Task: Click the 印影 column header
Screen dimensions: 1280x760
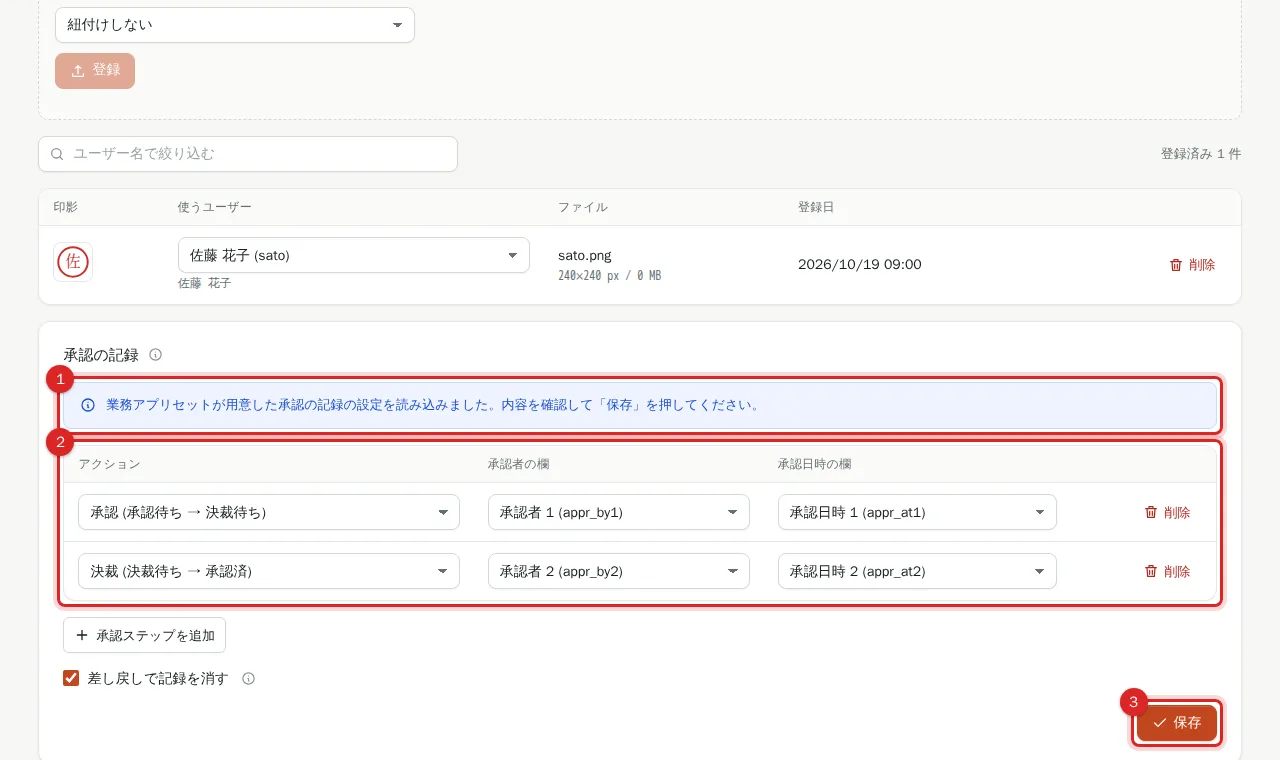Action: pyautogui.click(x=66, y=207)
